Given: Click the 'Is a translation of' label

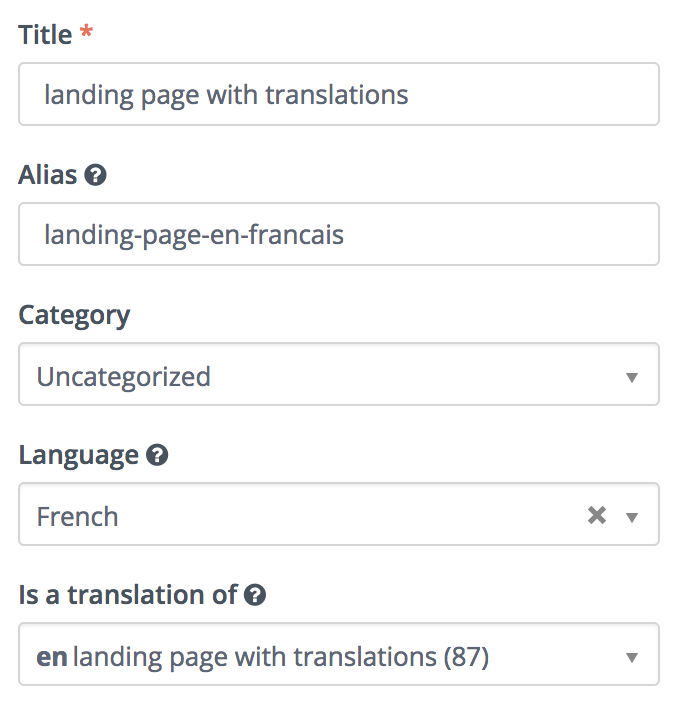Looking at the screenshot, I should (128, 595).
